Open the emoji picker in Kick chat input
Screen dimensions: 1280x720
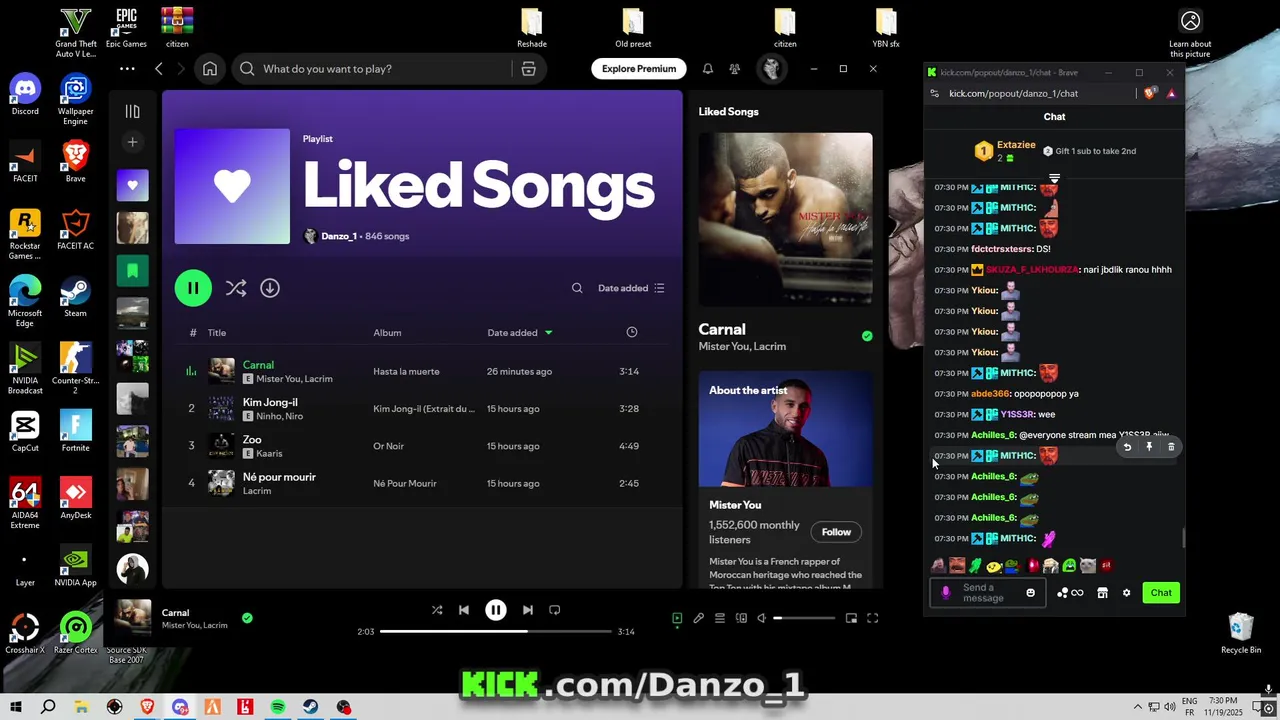[x=1030, y=593]
